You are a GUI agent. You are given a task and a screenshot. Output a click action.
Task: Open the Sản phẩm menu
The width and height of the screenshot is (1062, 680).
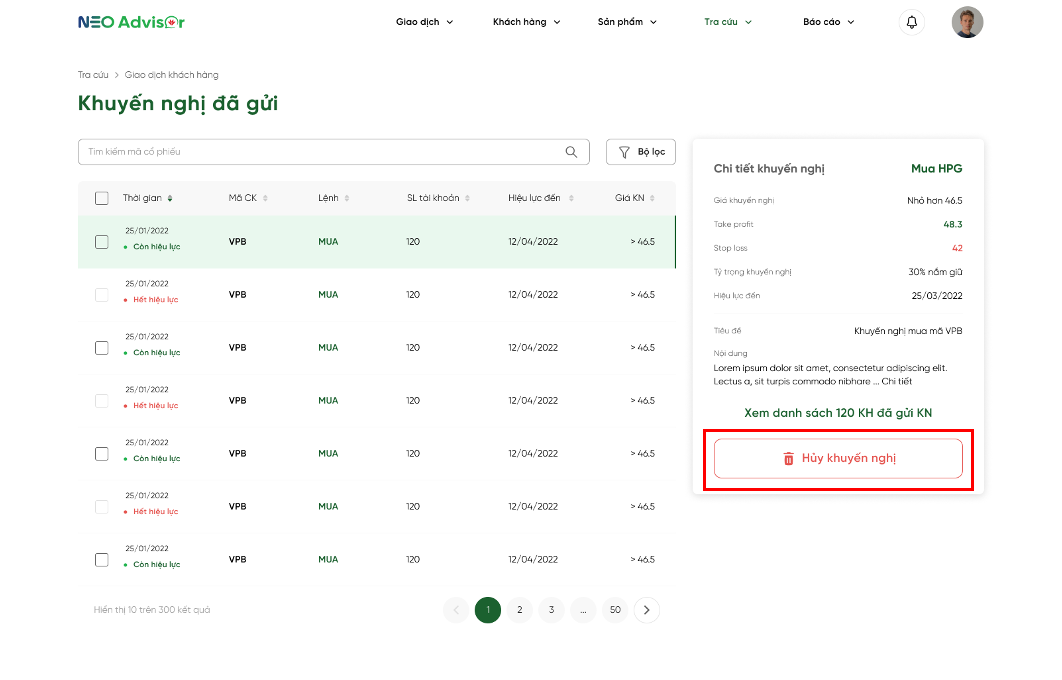(x=627, y=22)
